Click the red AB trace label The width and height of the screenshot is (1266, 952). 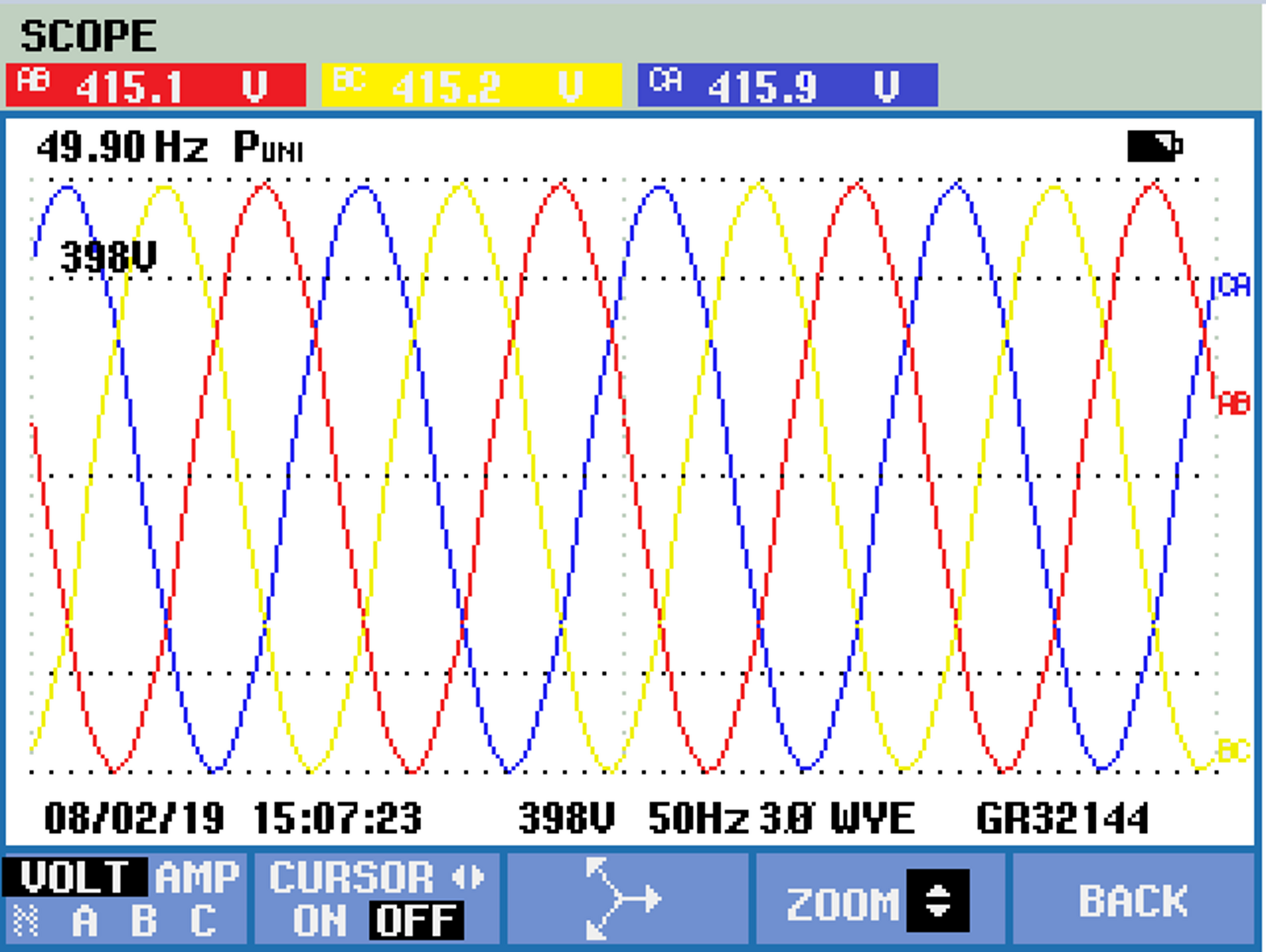(1233, 403)
